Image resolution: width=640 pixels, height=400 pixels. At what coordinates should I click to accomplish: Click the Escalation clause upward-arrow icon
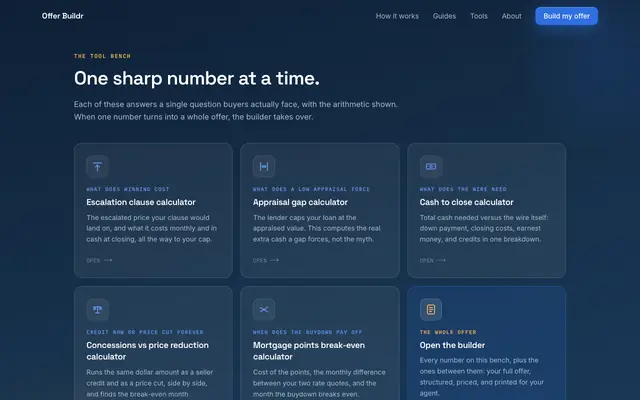pos(97,167)
